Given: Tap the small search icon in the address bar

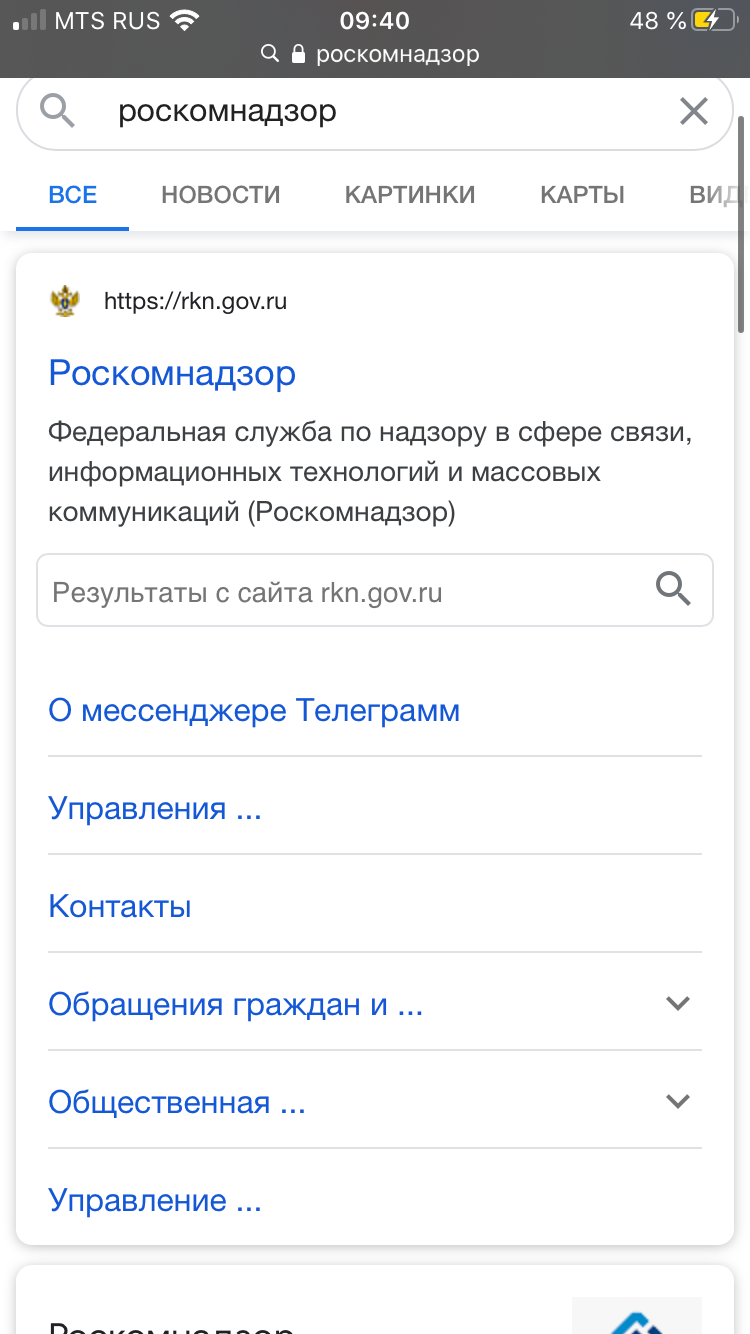Looking at the screenshot, I should pos(269,54).
